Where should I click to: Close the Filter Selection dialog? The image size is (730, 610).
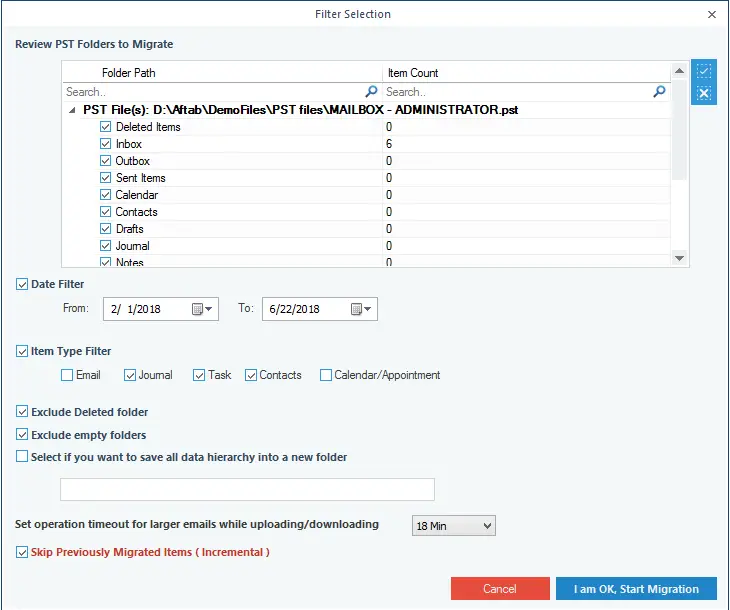(711, 14)
